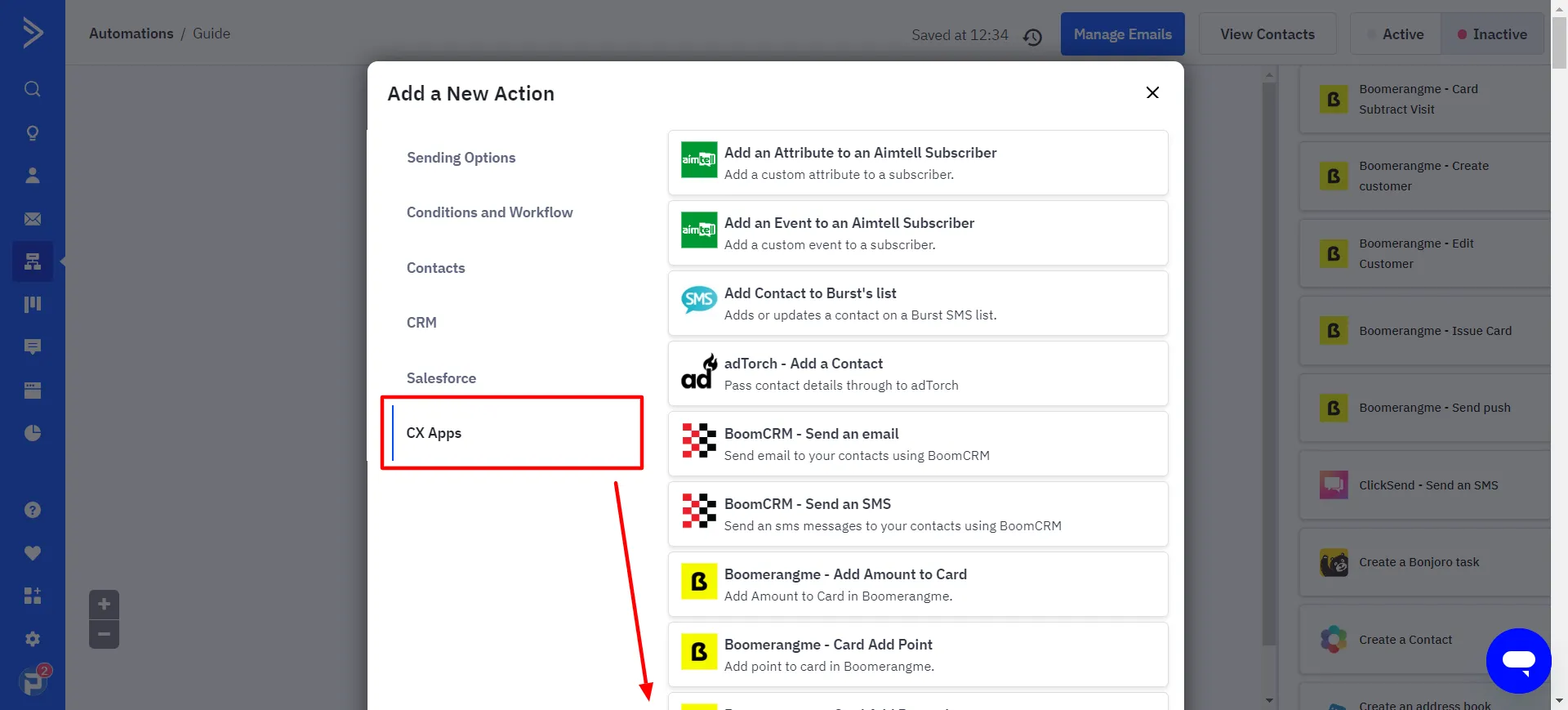This screenshot has height=710, width=1568.
Task: Select Boomerangme - Edit Customer in the right panel
Action: (1425, 253)
